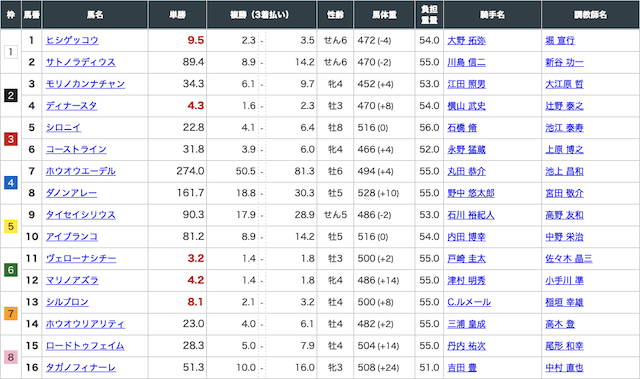
Task: Click the white frame 1 badge
Action: tap(11, 52)
